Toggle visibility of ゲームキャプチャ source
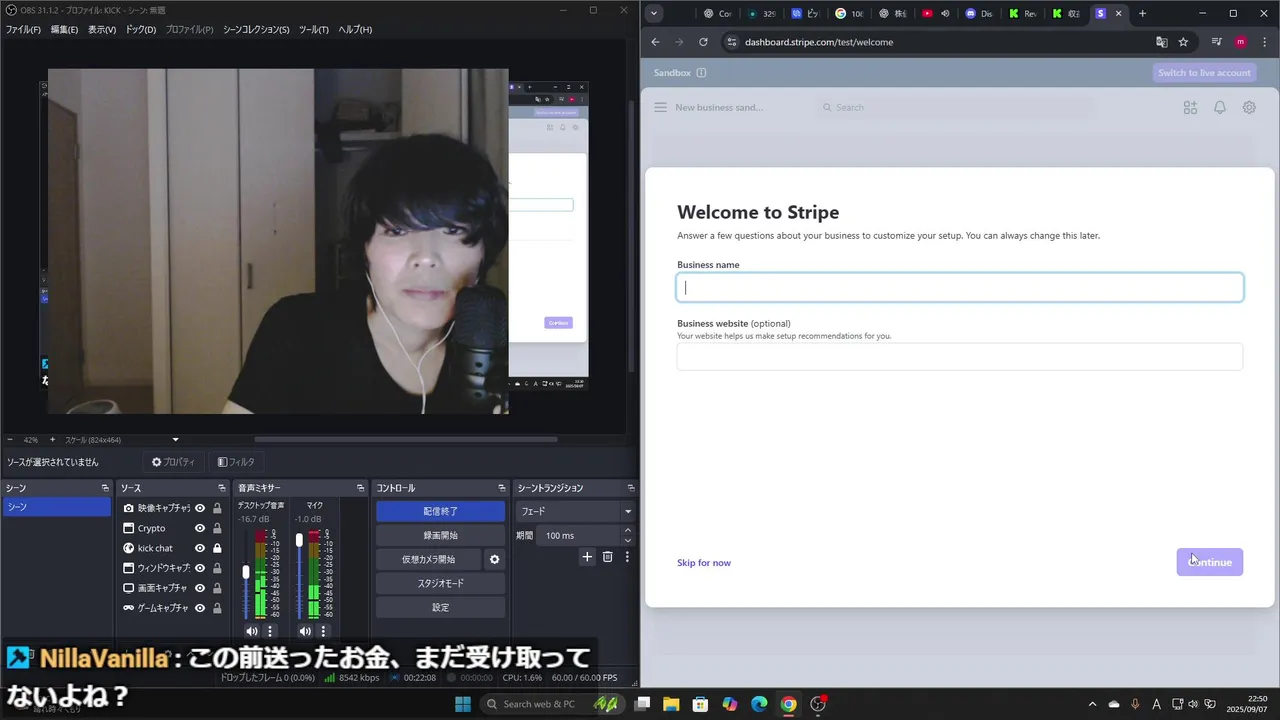The width and height of the screenshot is (1280, 720). (x=200, y=608)
